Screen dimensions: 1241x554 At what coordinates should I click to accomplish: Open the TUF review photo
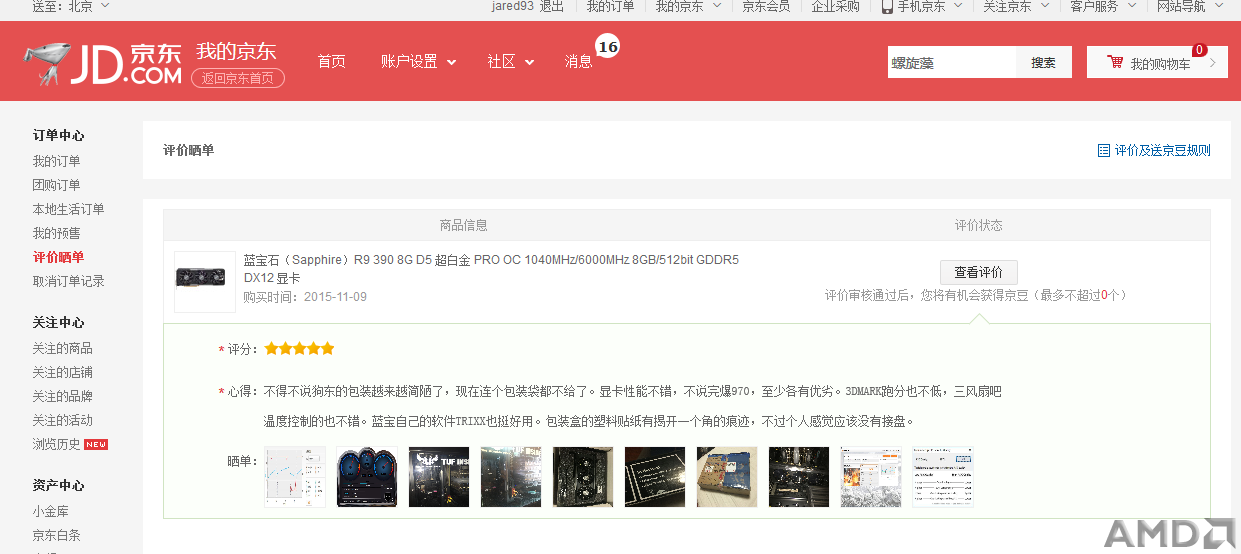pos(439,477)
